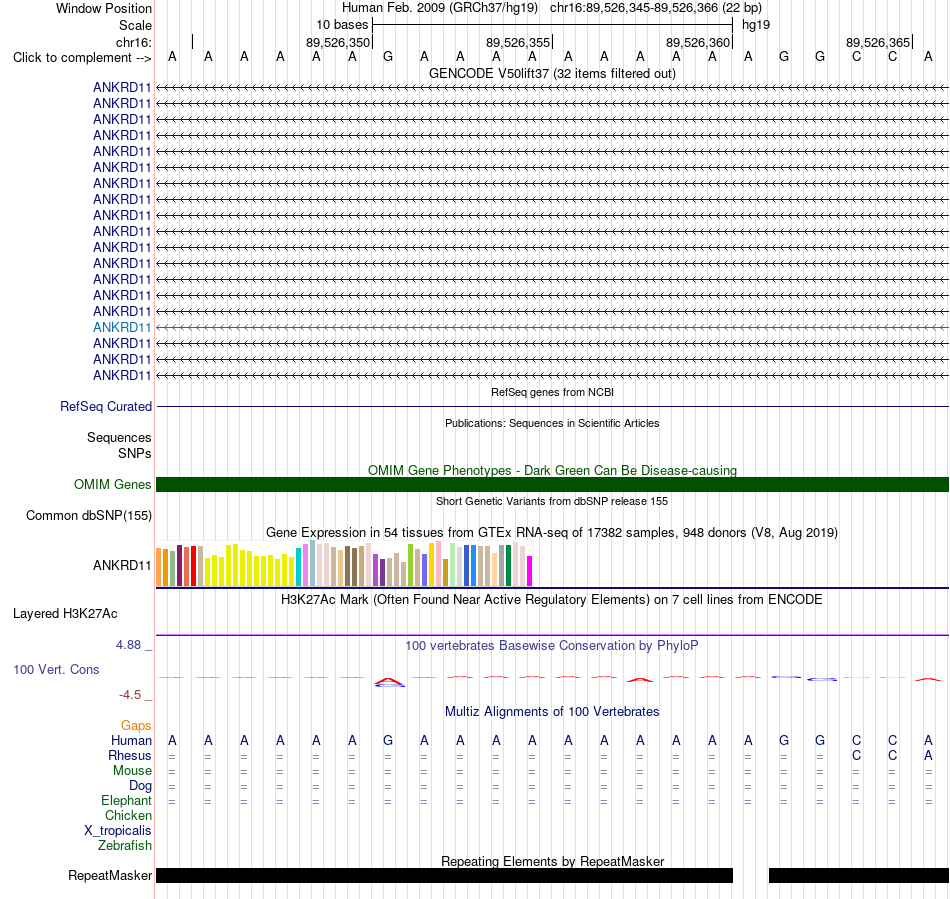Click the OMIM Genes track label
The image size is (950, 899).
(113, 485)
